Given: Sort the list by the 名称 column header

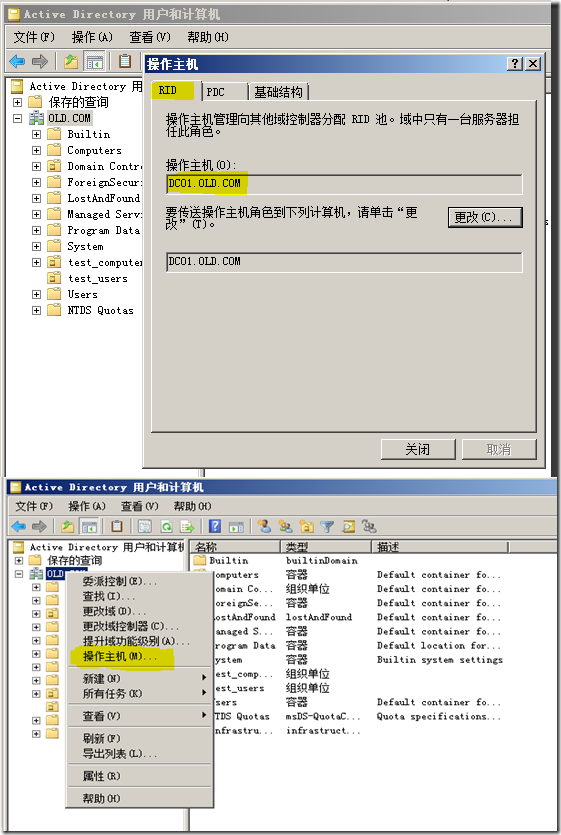Looking at the screenshot, I should 235,546.
